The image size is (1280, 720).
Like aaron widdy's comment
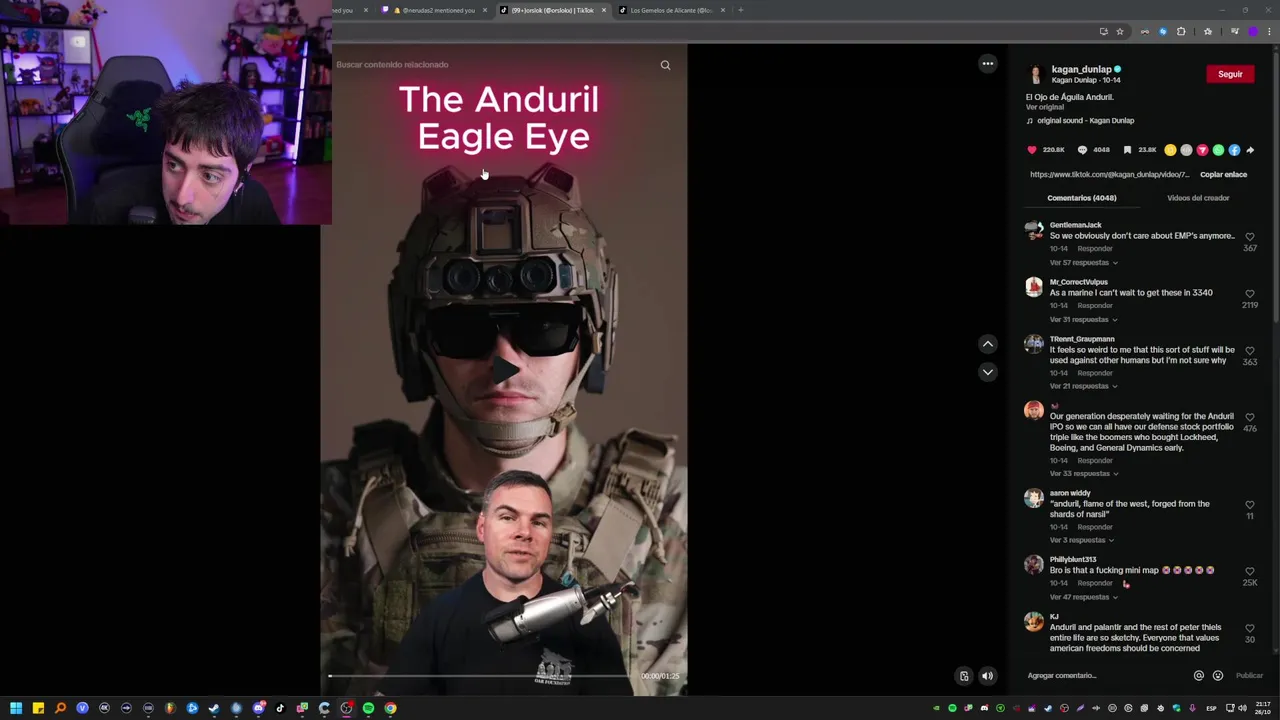1250,505
